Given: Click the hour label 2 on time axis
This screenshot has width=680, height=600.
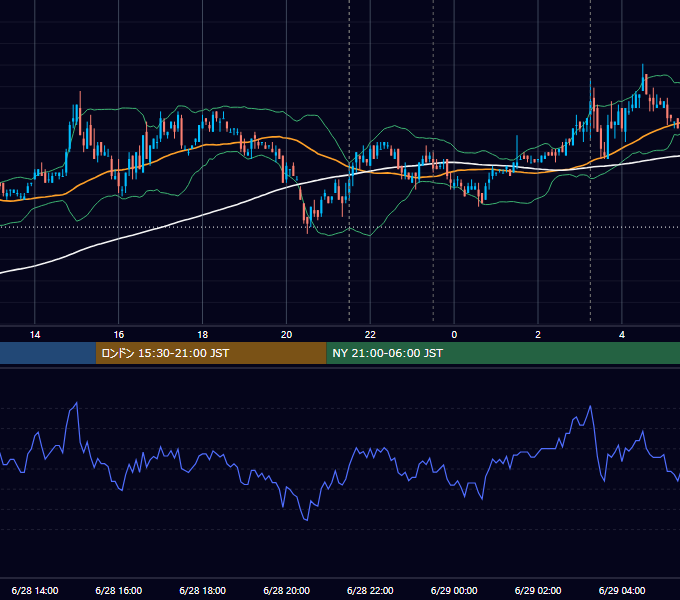Looking at the screenshot, I should click(538, 335).
